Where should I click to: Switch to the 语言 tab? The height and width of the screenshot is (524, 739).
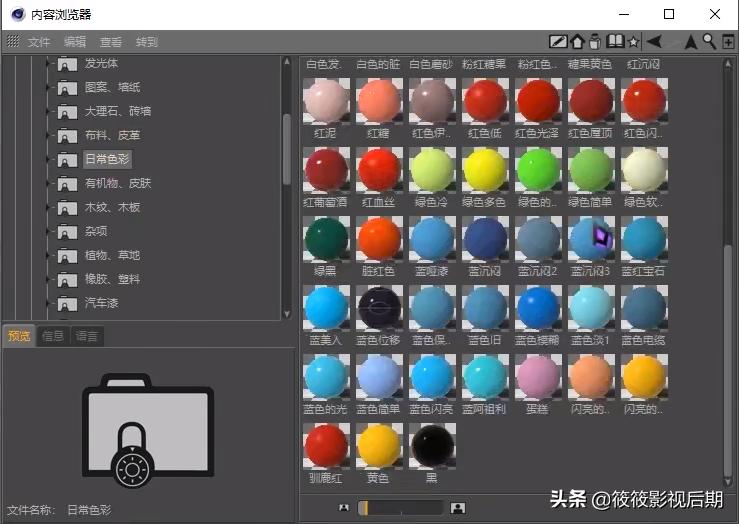tap(87, 336)
